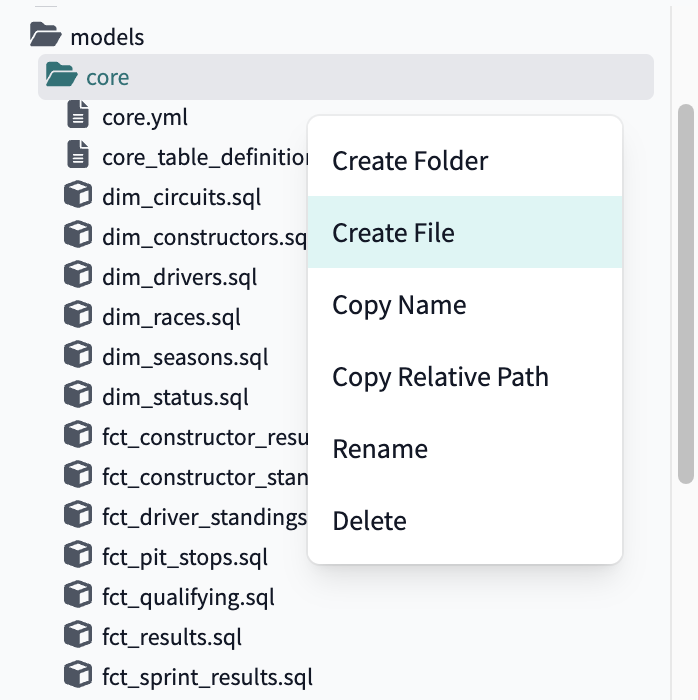This screenshot has width=698, height=700.
Task: Open fct_qualifying.sql file name
Action: coord(188,597)
